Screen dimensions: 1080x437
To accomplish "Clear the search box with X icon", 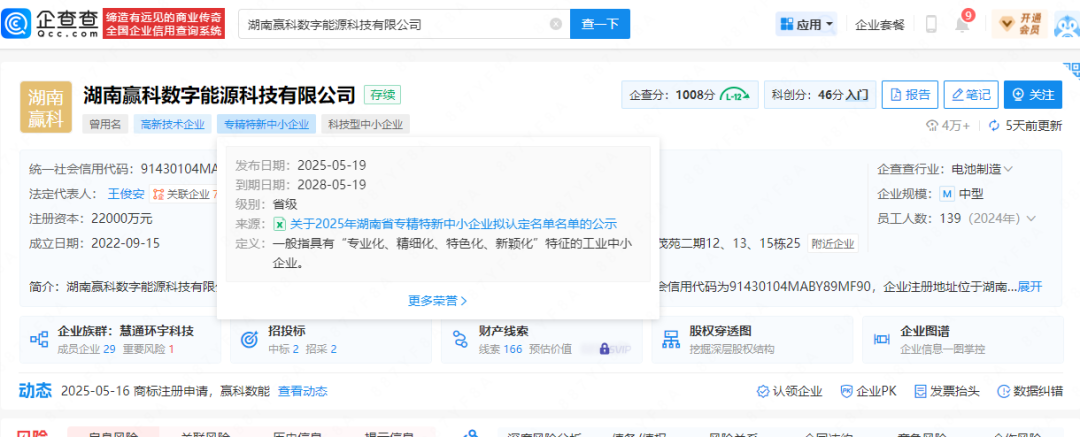I will pyautogui.click(x=556, y=24).
